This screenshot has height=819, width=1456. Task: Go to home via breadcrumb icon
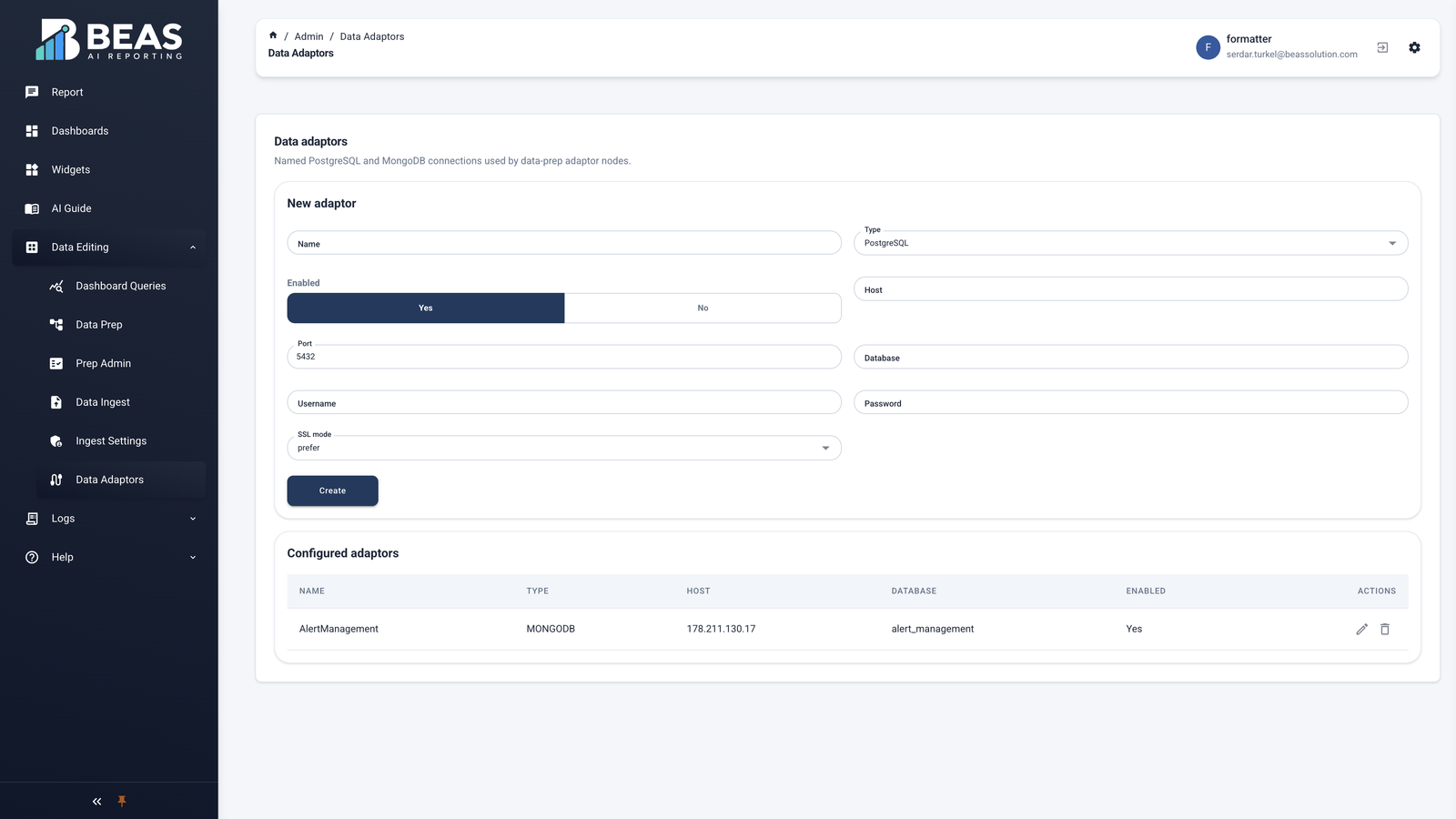[273, 35]
